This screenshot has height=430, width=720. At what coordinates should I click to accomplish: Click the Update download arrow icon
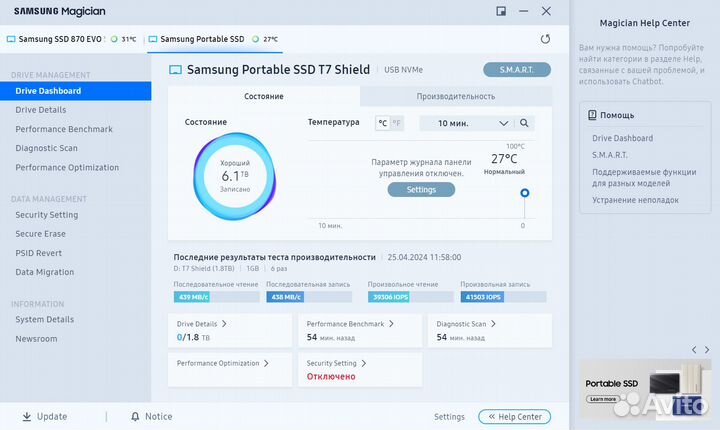point(27,416)
